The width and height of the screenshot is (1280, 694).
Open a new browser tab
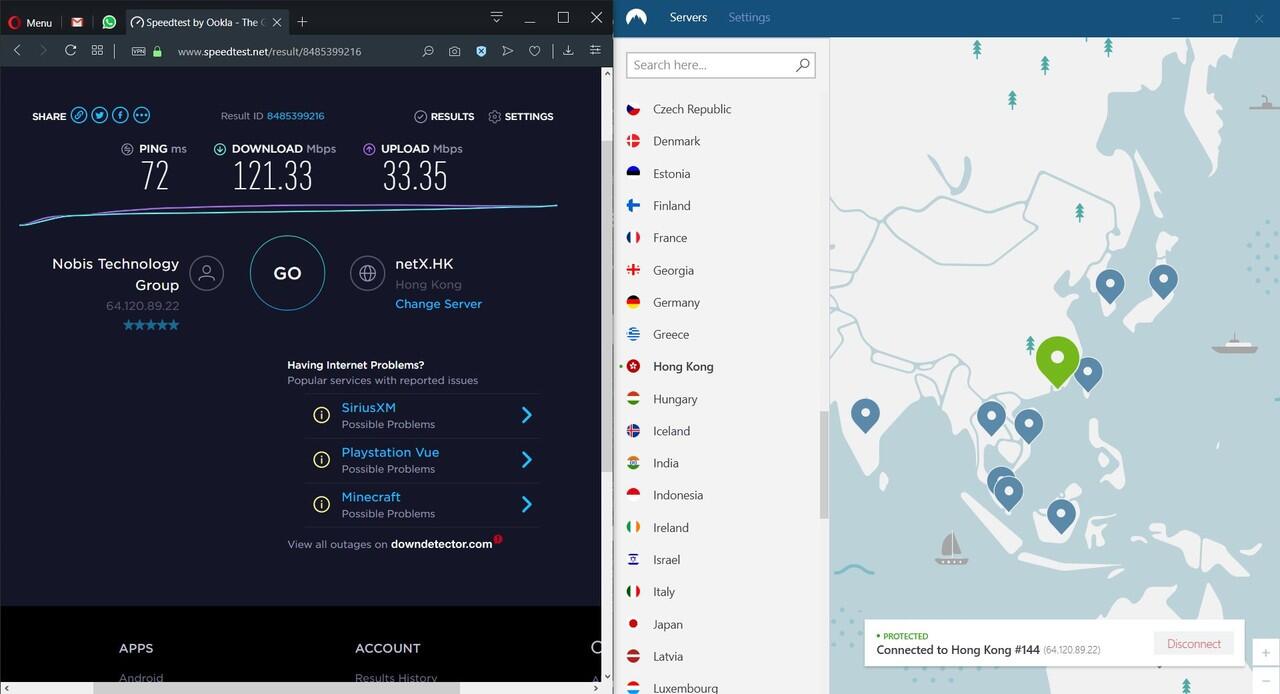[x=302, y=22]
